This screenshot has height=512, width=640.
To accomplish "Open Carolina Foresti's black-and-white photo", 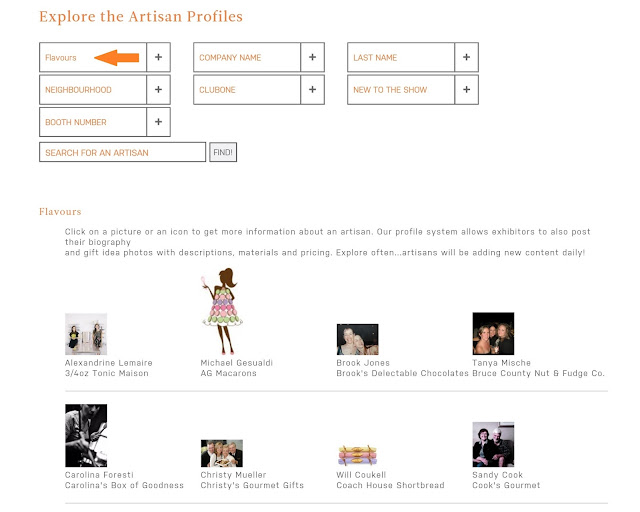I will point(86,436).
